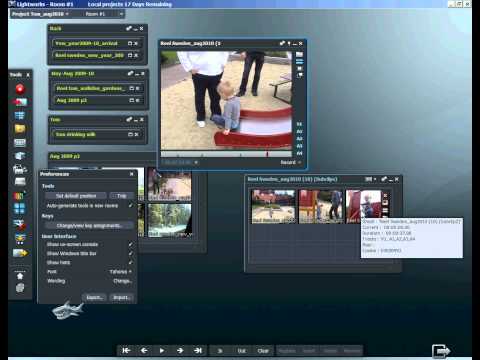Click the top icon in the viewer side strip
The image size is (480, 360).
[299, 54]
